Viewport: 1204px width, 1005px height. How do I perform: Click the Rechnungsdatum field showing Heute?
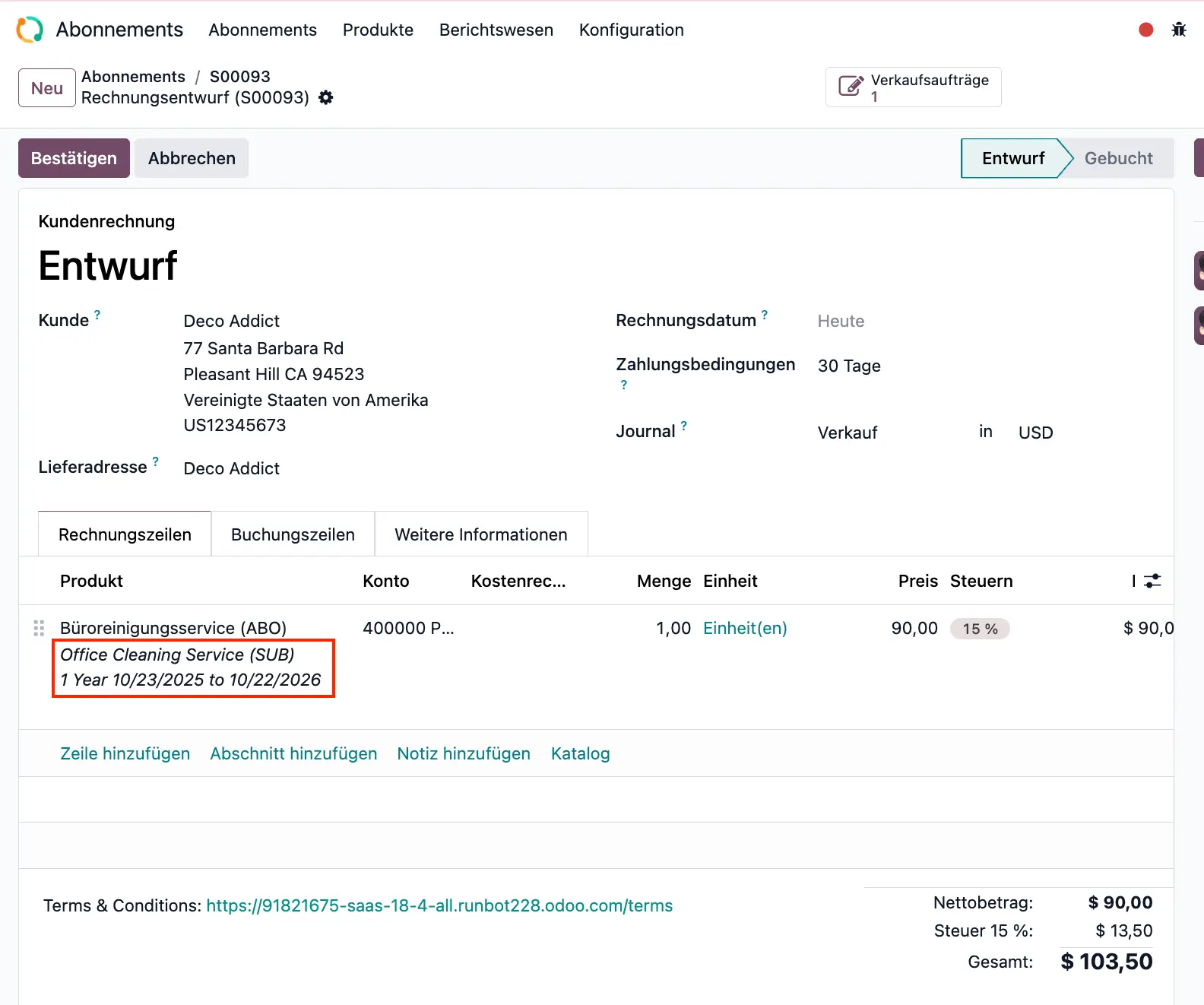[841, 322]
